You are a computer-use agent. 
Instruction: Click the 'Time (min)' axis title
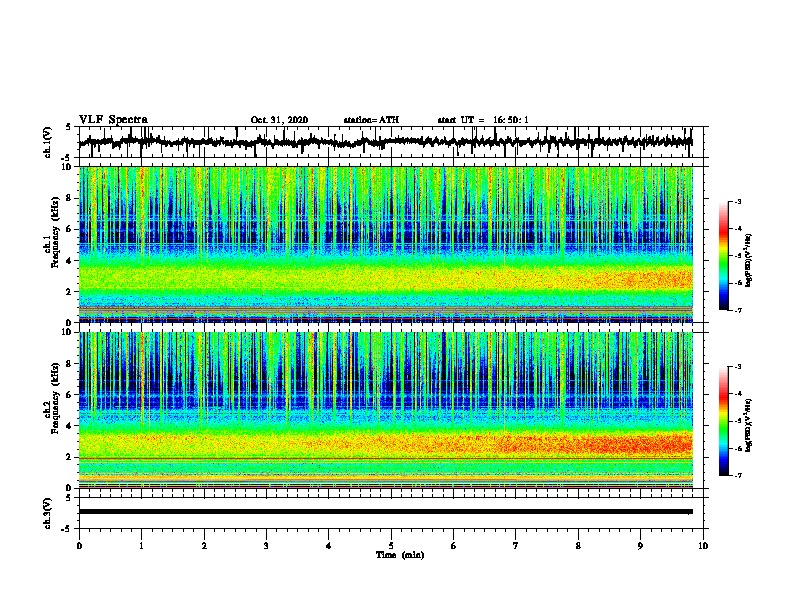pos(400,555)
